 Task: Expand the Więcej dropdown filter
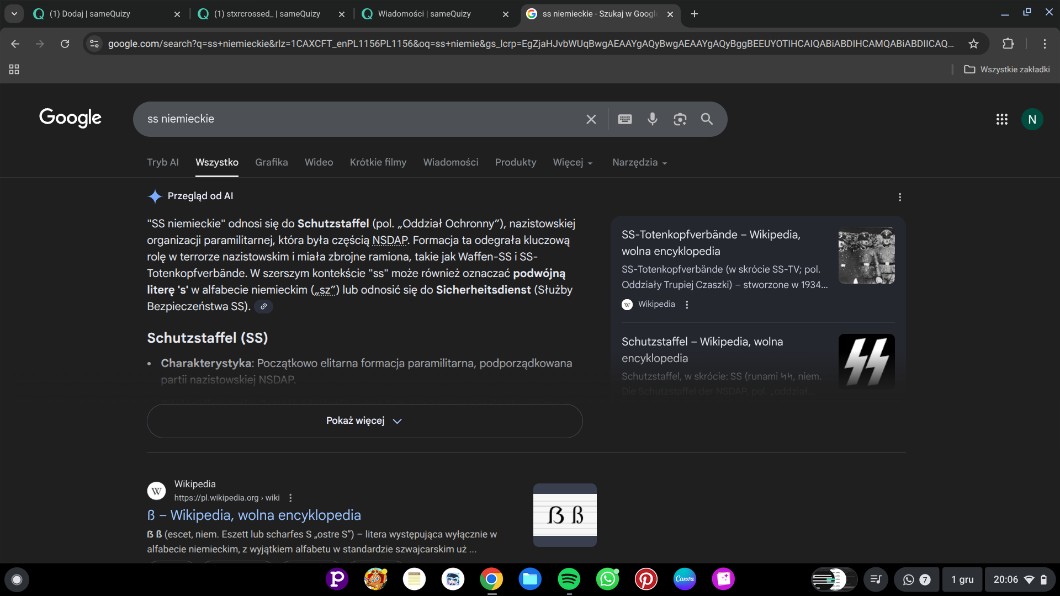click(x=572, y=162)
